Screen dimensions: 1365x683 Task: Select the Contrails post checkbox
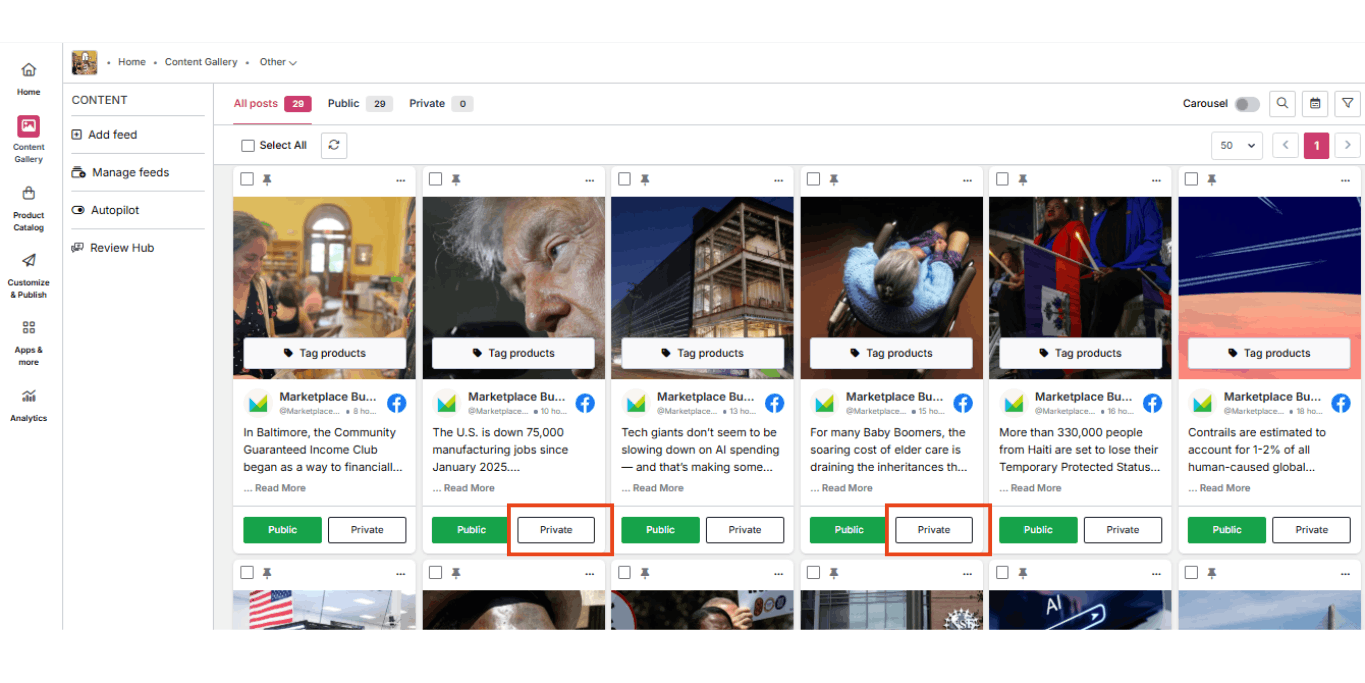tap(1192, 179)
